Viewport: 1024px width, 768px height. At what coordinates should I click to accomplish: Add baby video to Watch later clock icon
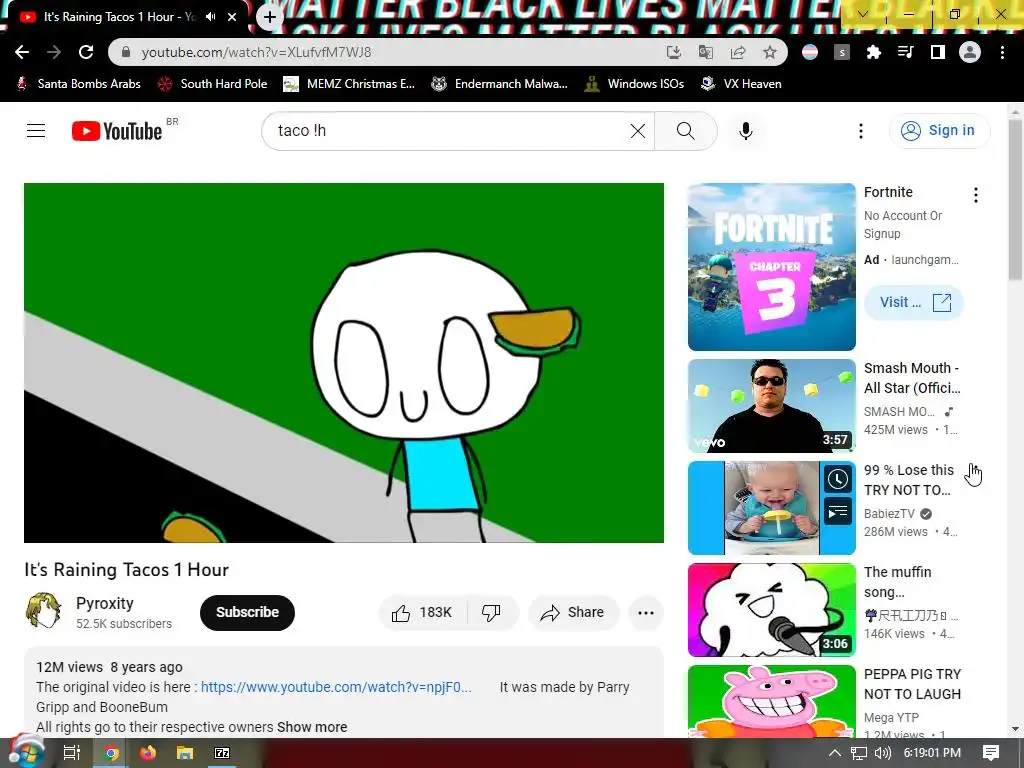pyautogui.click(x=837, y=479)
